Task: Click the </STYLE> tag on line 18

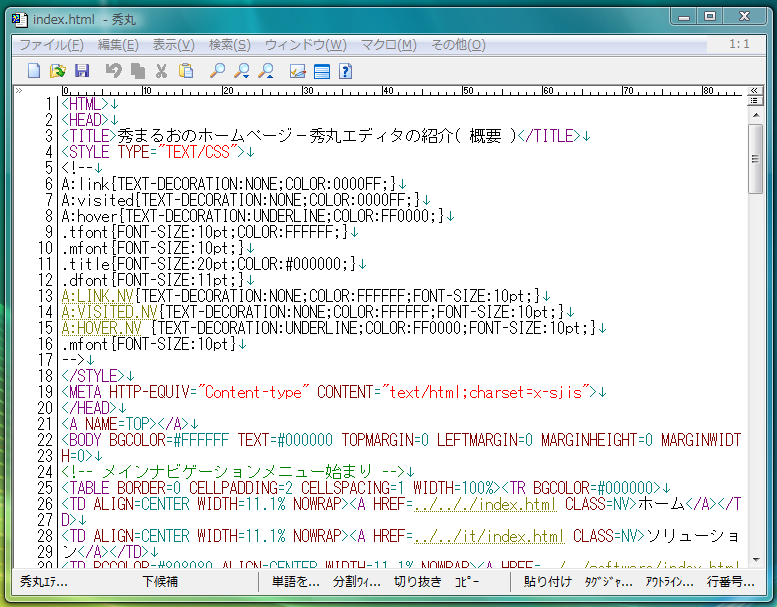Action: (x=93, y=376)
